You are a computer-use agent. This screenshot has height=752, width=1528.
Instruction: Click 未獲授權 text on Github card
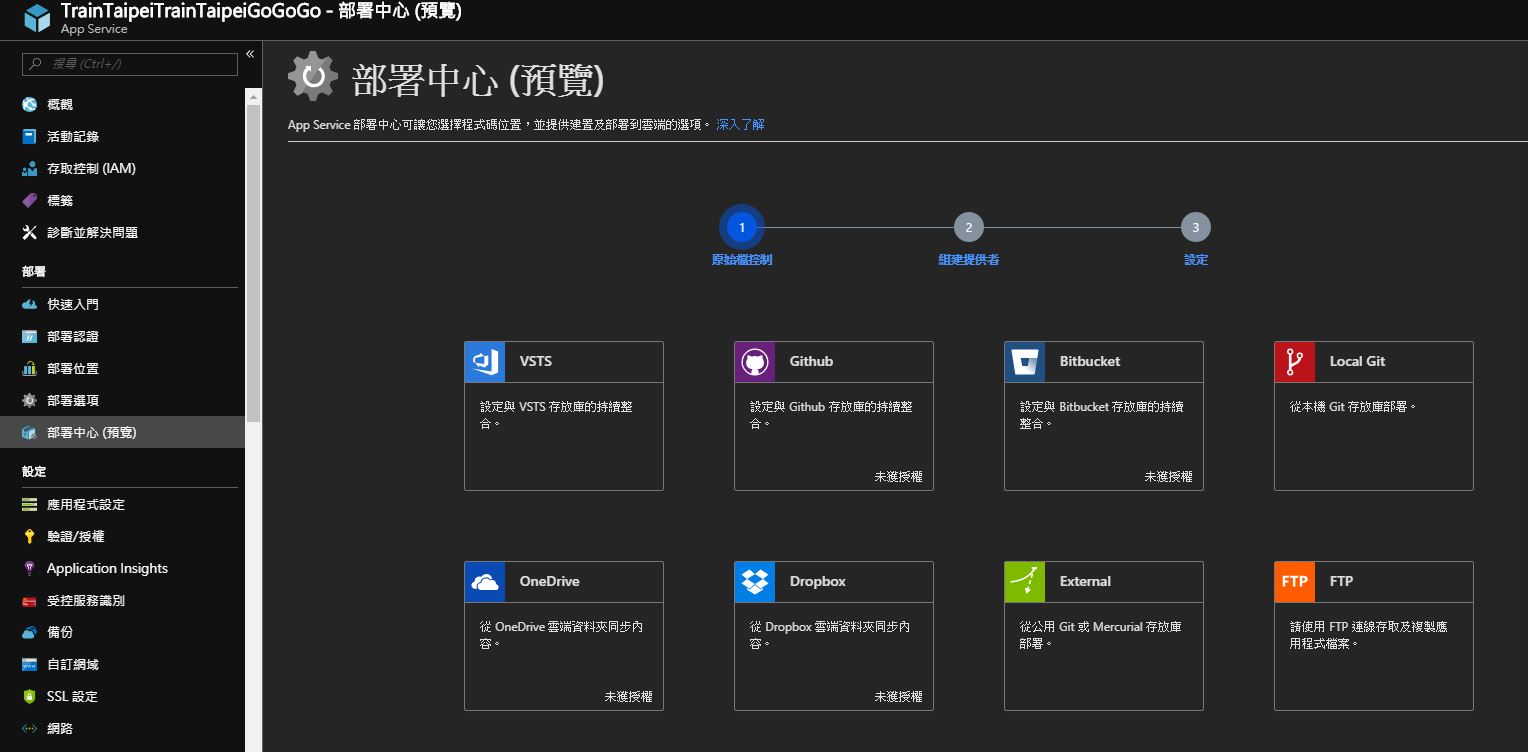[x=898, y=477]
